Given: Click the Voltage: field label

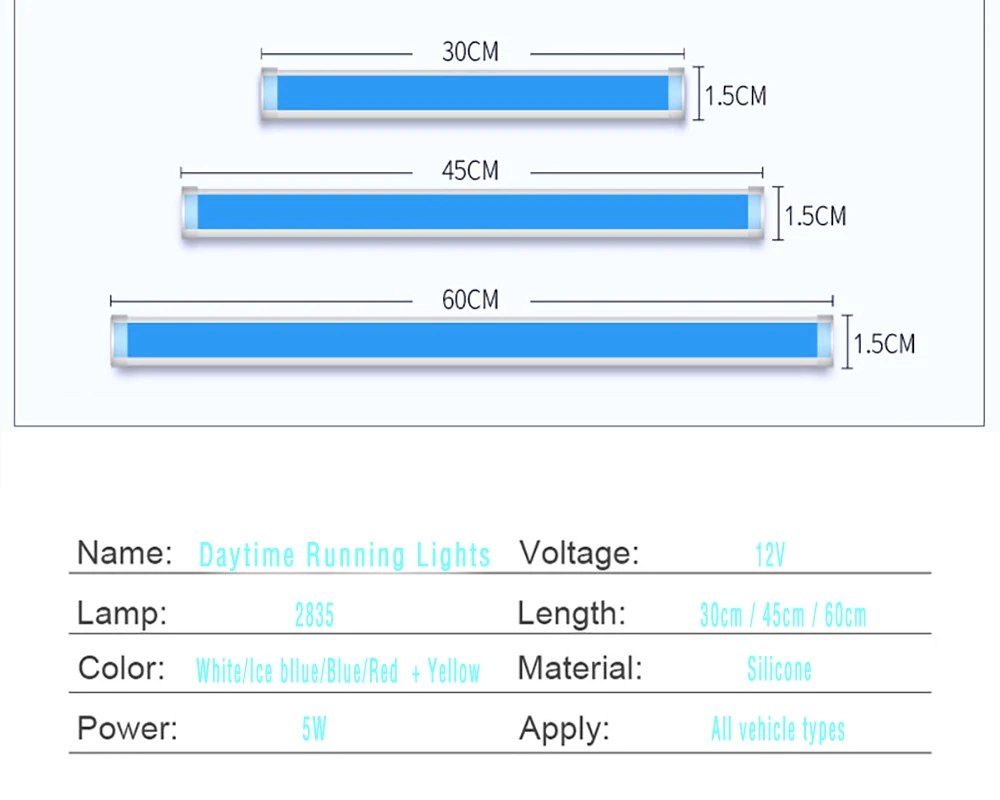Looking at the screenshot, I should point(579,552).
